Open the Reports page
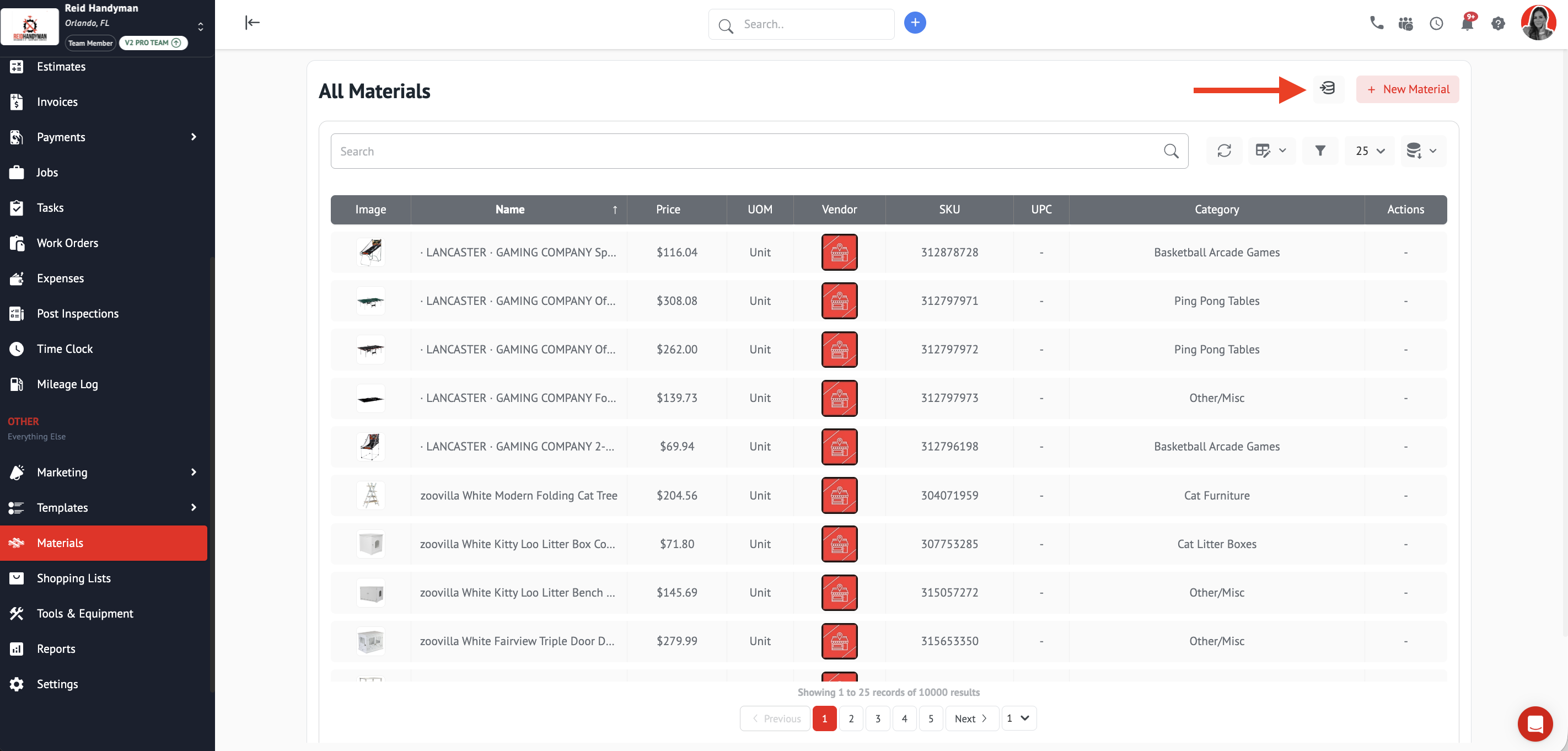This screenshot has width=1568, height=751. [x=104, y=649]
